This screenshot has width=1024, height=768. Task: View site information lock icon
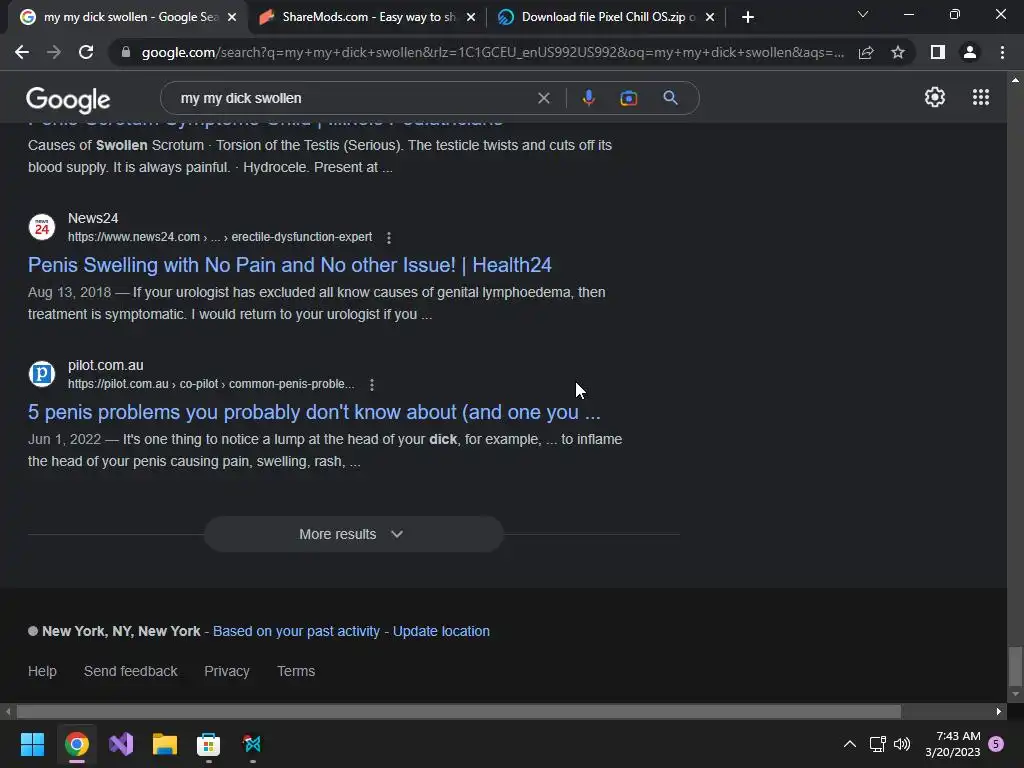126,52
